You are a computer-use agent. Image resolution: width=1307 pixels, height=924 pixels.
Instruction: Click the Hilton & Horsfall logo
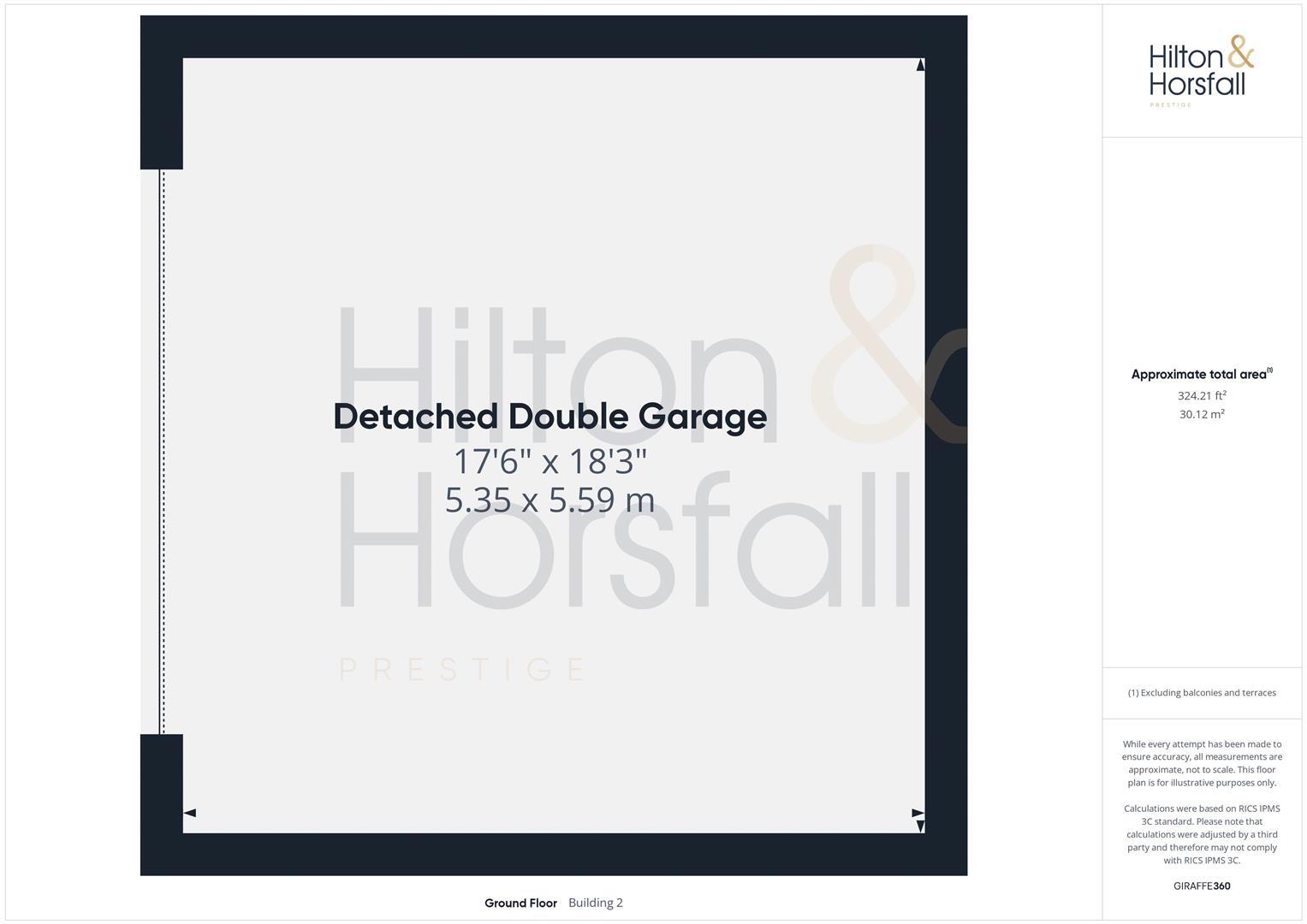[1201, 70]
